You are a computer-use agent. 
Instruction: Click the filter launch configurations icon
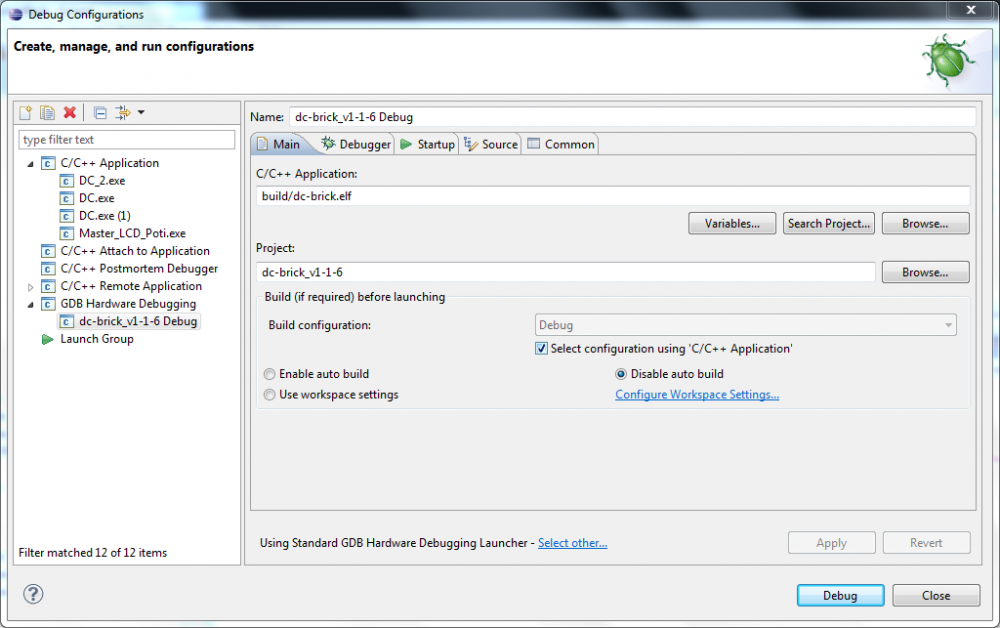124,113
